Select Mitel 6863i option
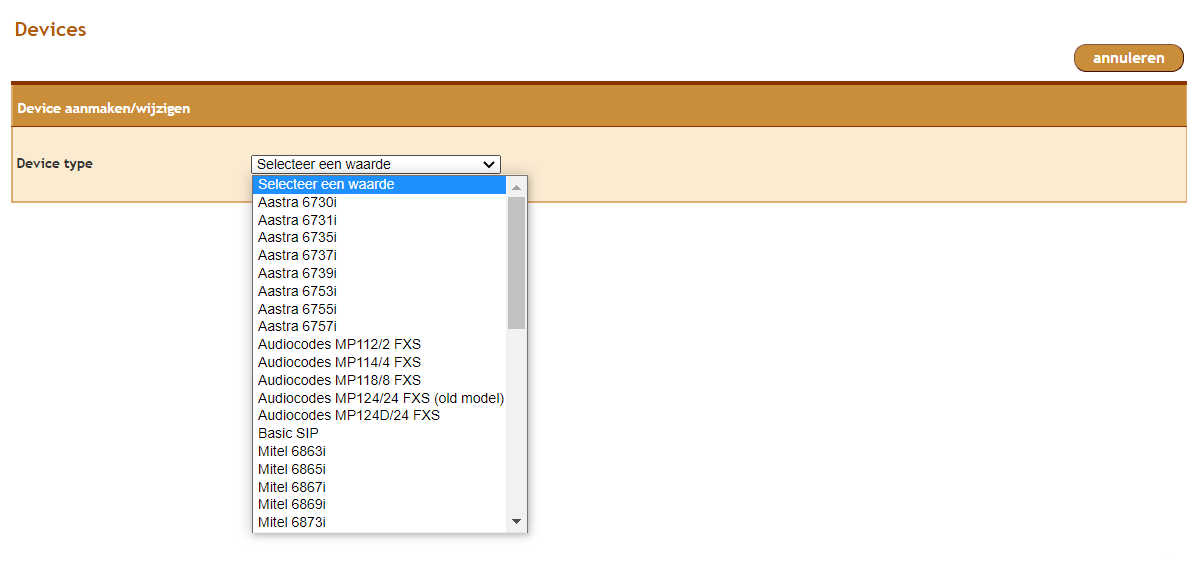1199x561 pixels. (x=379, y=451)
